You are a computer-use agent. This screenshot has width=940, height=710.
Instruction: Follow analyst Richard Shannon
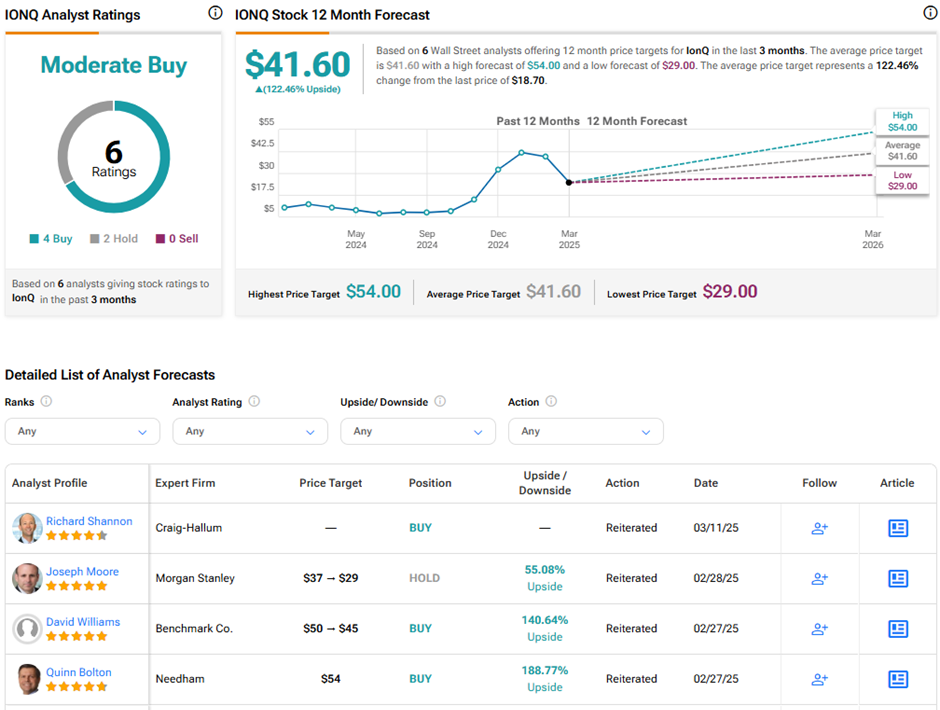point(819,528)
